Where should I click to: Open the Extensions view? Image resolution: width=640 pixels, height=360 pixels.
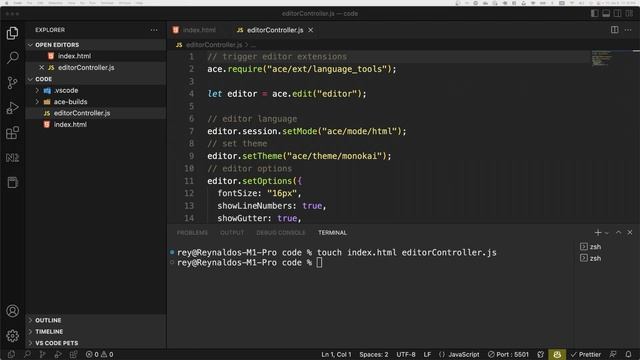click(12, 133)
